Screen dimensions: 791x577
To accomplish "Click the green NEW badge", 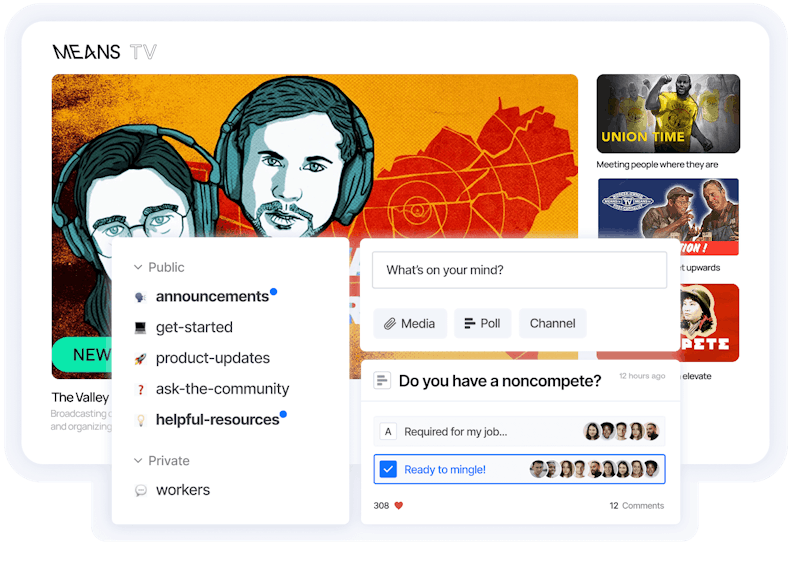I will 82,355.
